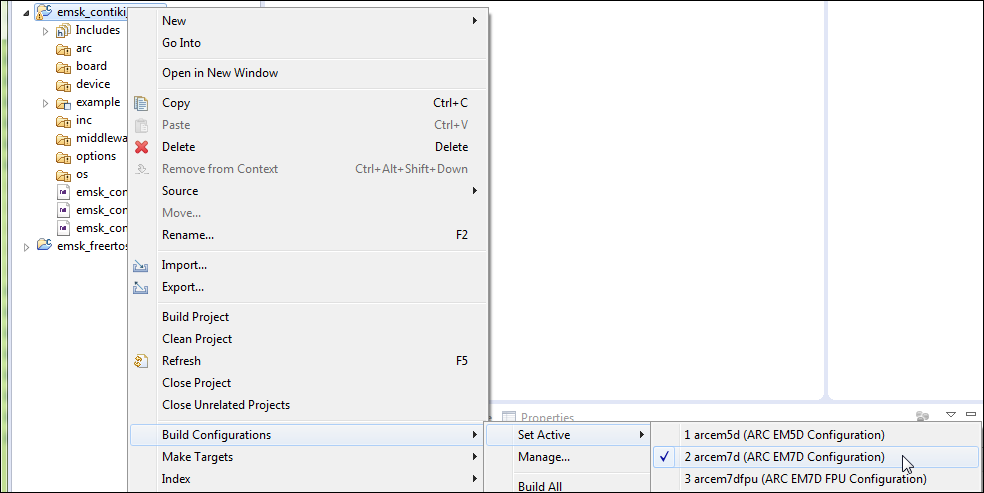
Task: Minimize the Properties panel
Action: (x=971, y=414)
